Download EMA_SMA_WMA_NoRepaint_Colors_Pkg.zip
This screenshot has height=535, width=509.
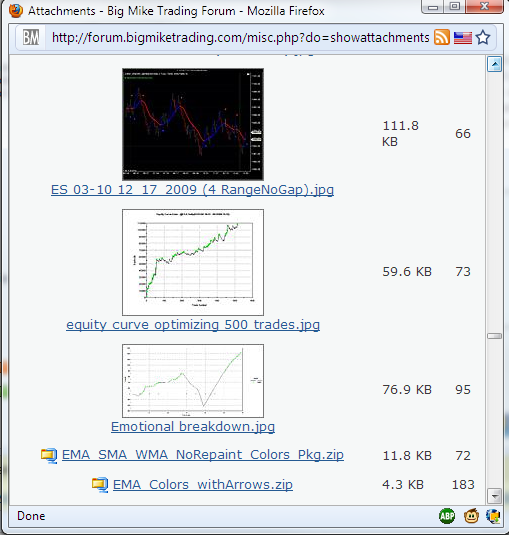[x=203, y=455]
